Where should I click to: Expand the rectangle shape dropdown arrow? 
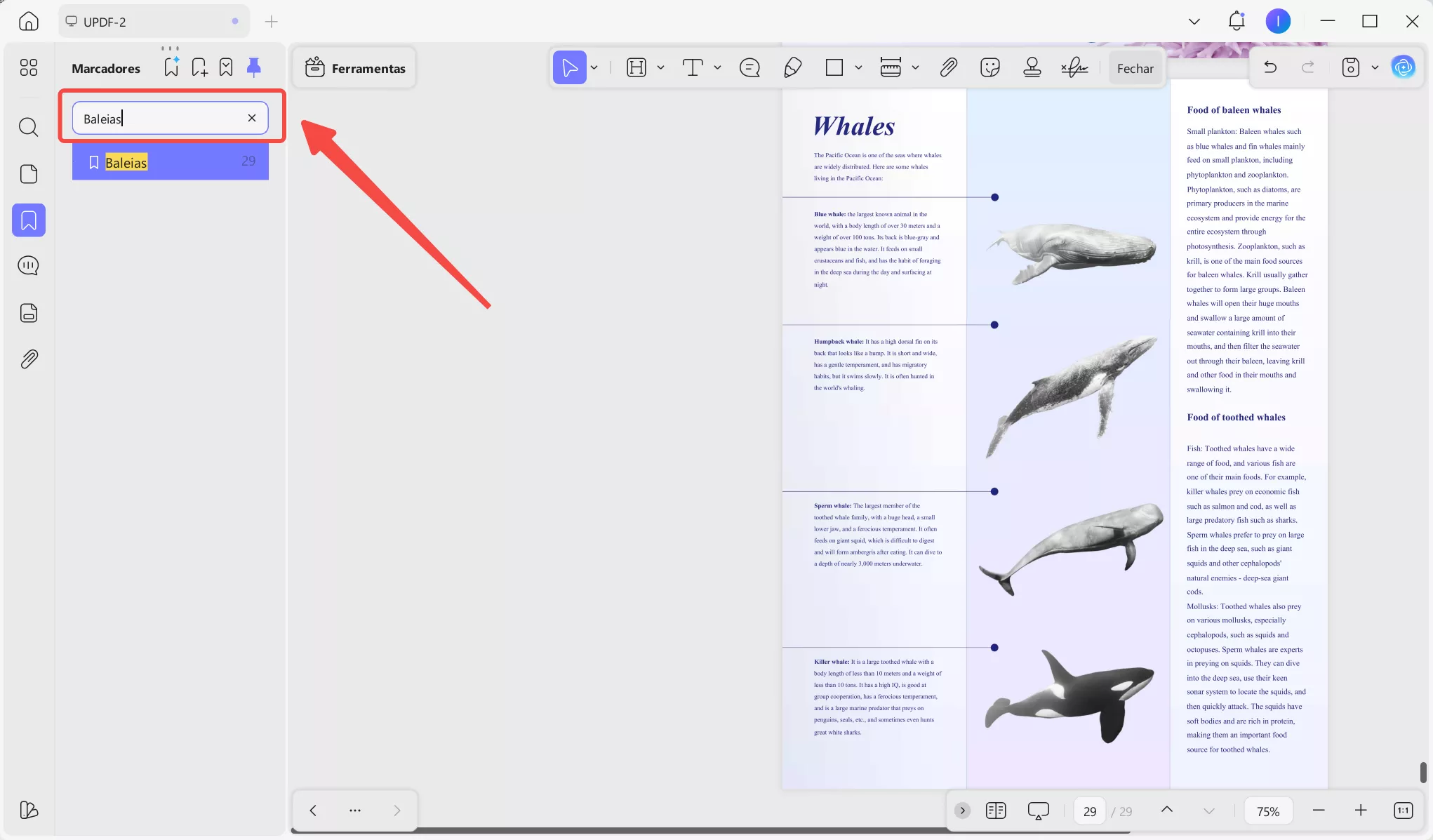(858, 67)
